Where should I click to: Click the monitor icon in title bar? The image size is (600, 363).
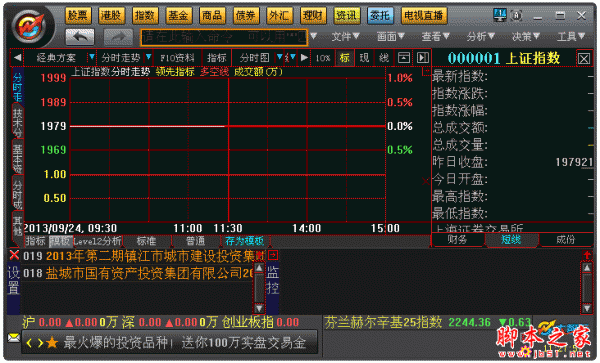point(500,15)
